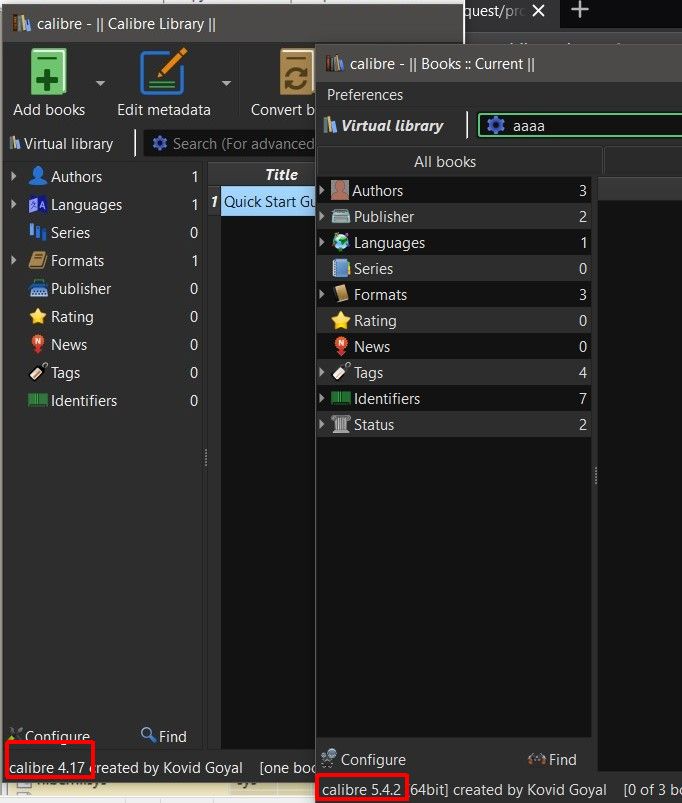Click calibre icon in Books Current title bar
The height and width of the screenshot is (803, 682).
(x=334, y=64)
